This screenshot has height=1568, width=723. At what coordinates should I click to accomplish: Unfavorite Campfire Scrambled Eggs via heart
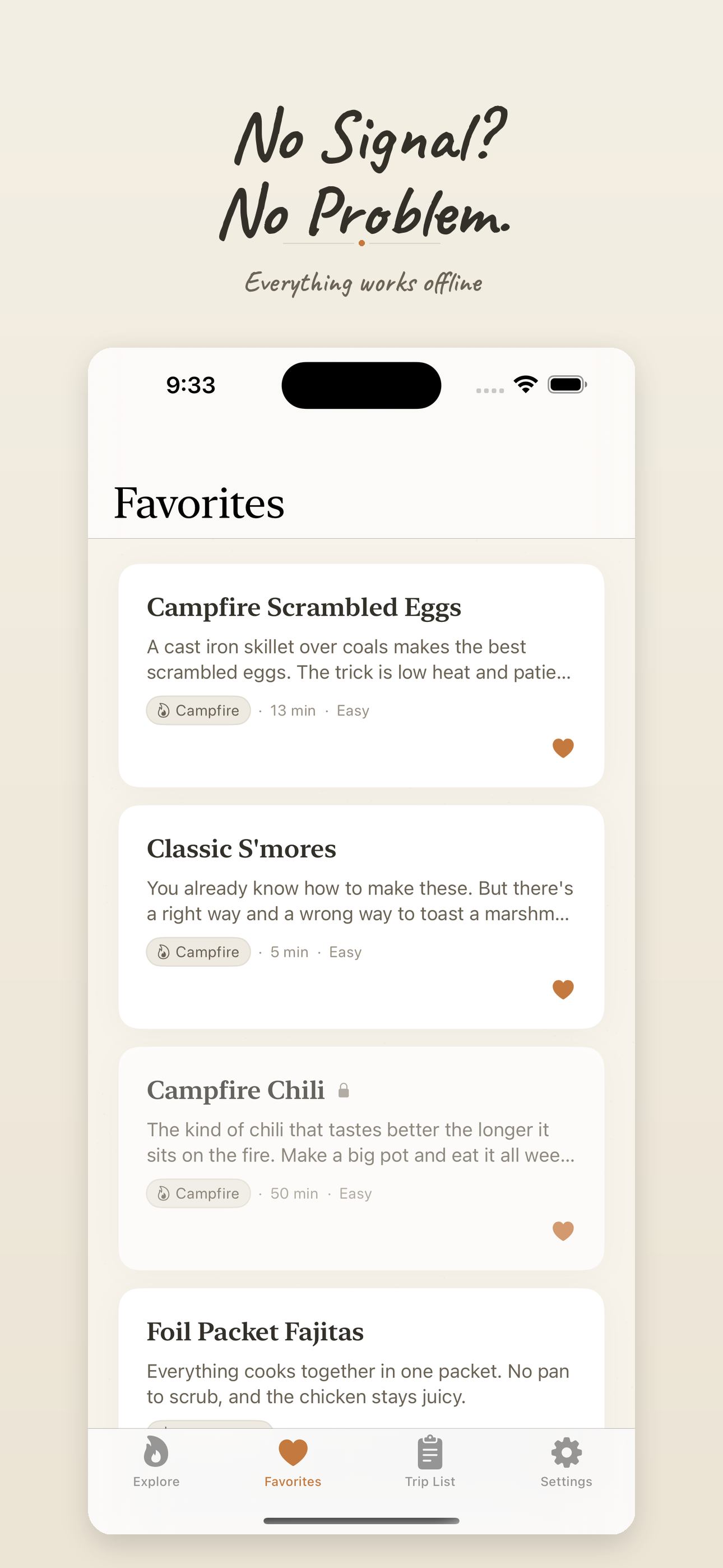pos(563,748)
